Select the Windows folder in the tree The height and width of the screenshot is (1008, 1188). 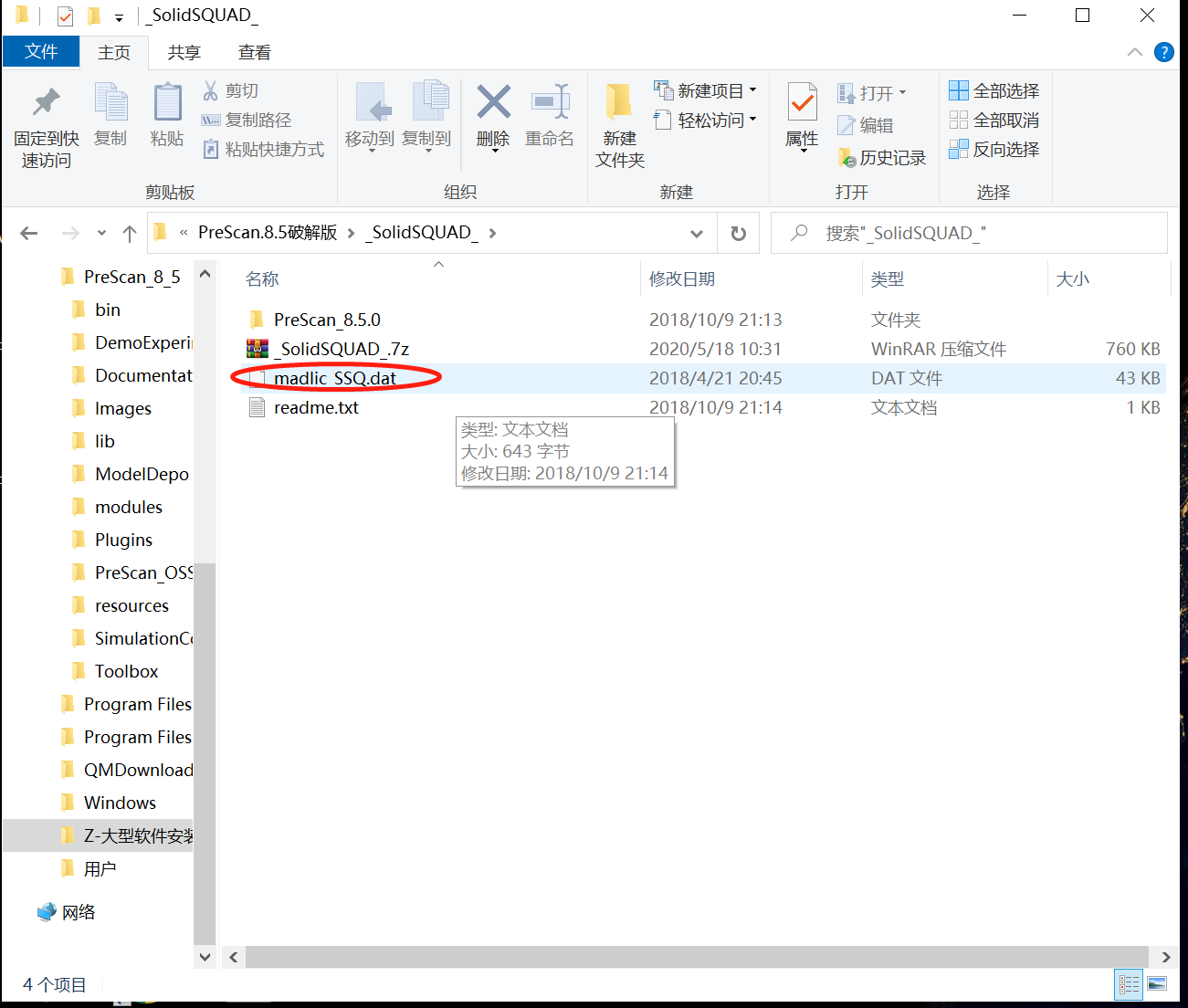tap(120, 803)
